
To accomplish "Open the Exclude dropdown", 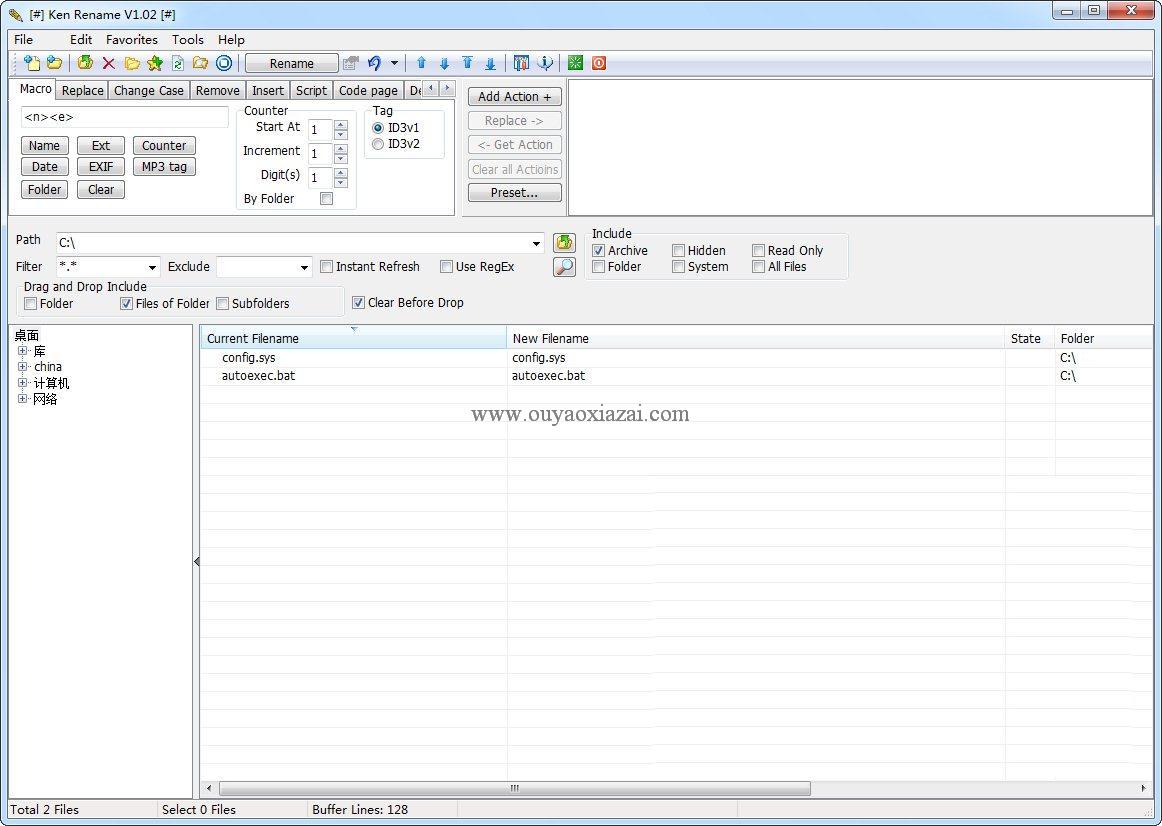I will point(304,267).
